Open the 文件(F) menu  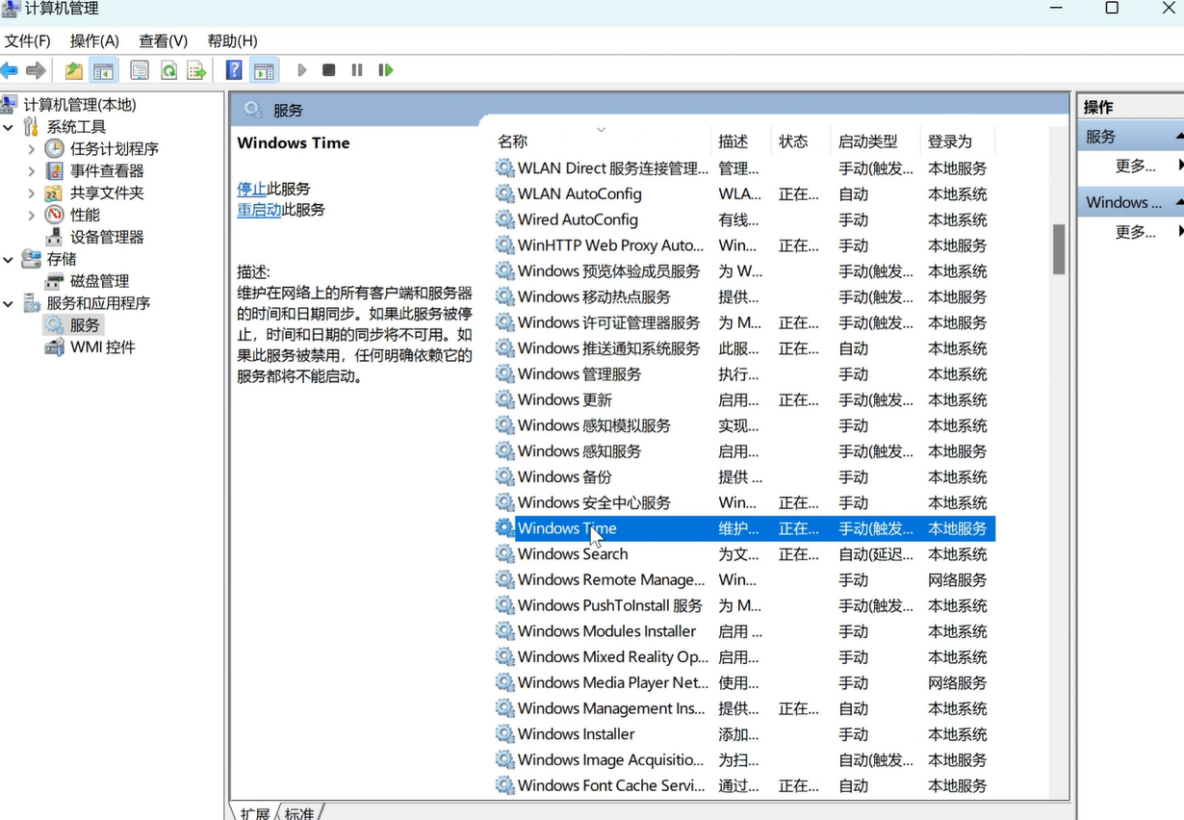[28, 41]
